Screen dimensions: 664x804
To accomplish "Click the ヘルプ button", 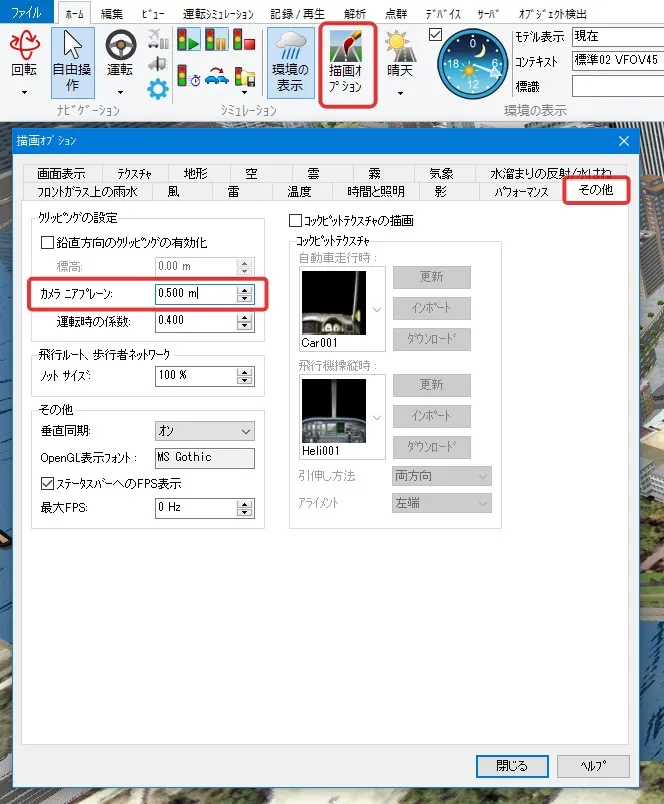I will click(x=593, y=766).
